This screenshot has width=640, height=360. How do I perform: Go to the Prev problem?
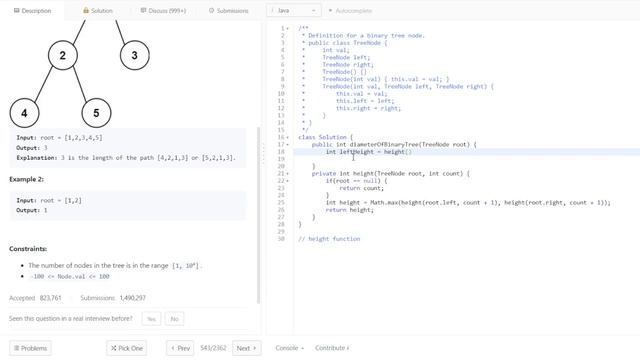pos(180,348)
